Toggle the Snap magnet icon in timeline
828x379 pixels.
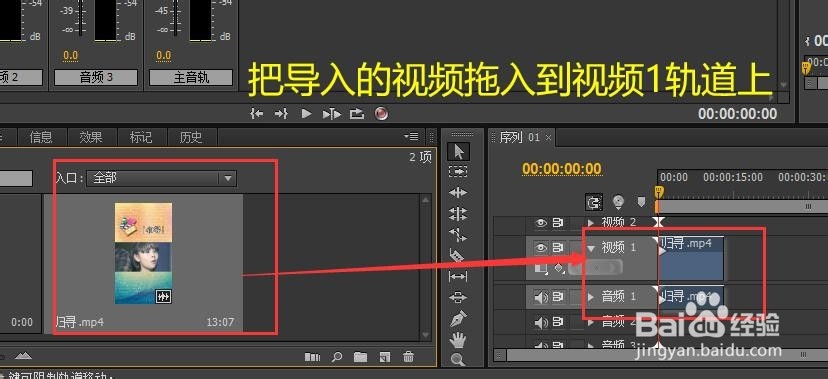(x=594, y=202)
